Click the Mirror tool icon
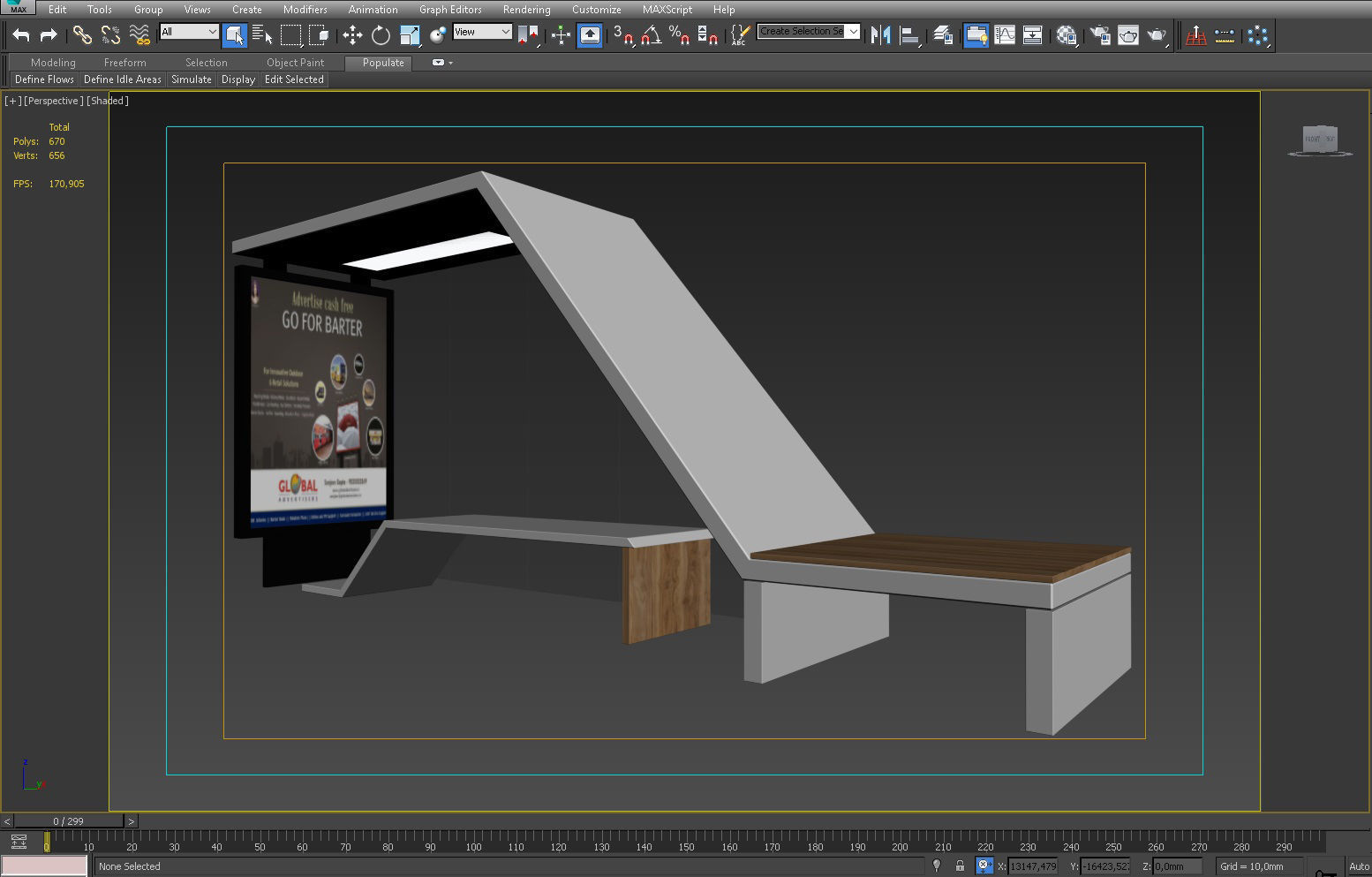This screenshot has height=877, width=1372. (880, 35)
